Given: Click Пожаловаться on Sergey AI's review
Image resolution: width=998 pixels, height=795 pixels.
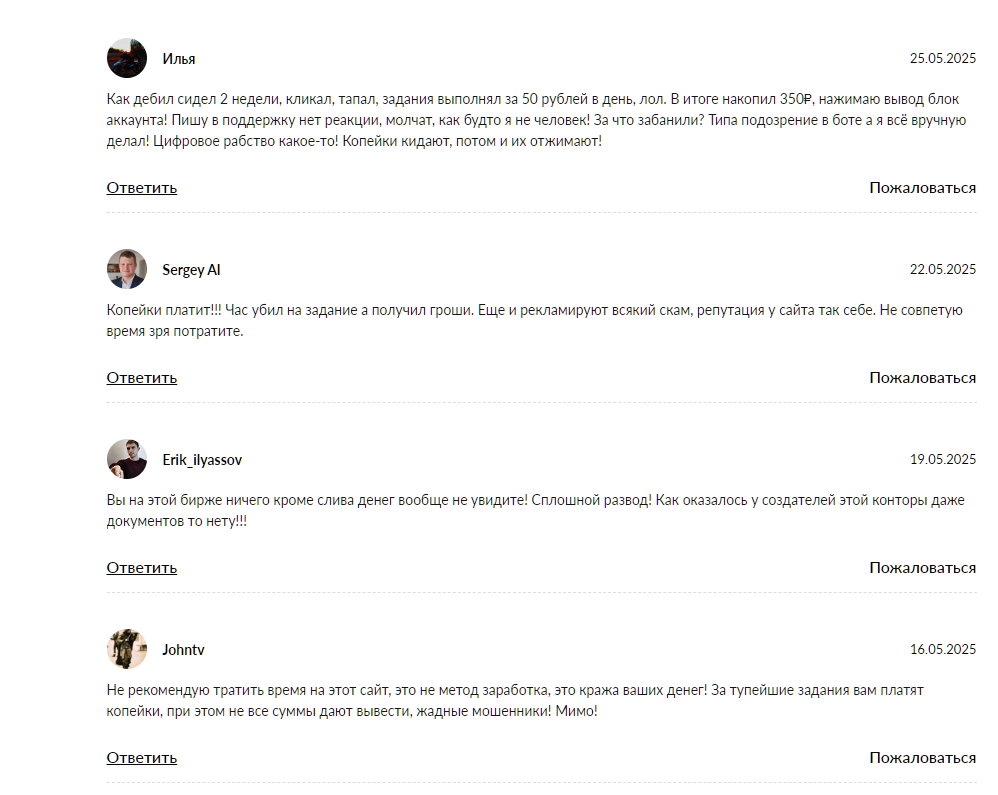Looking at the screenshot, I should tap(922, 378).
